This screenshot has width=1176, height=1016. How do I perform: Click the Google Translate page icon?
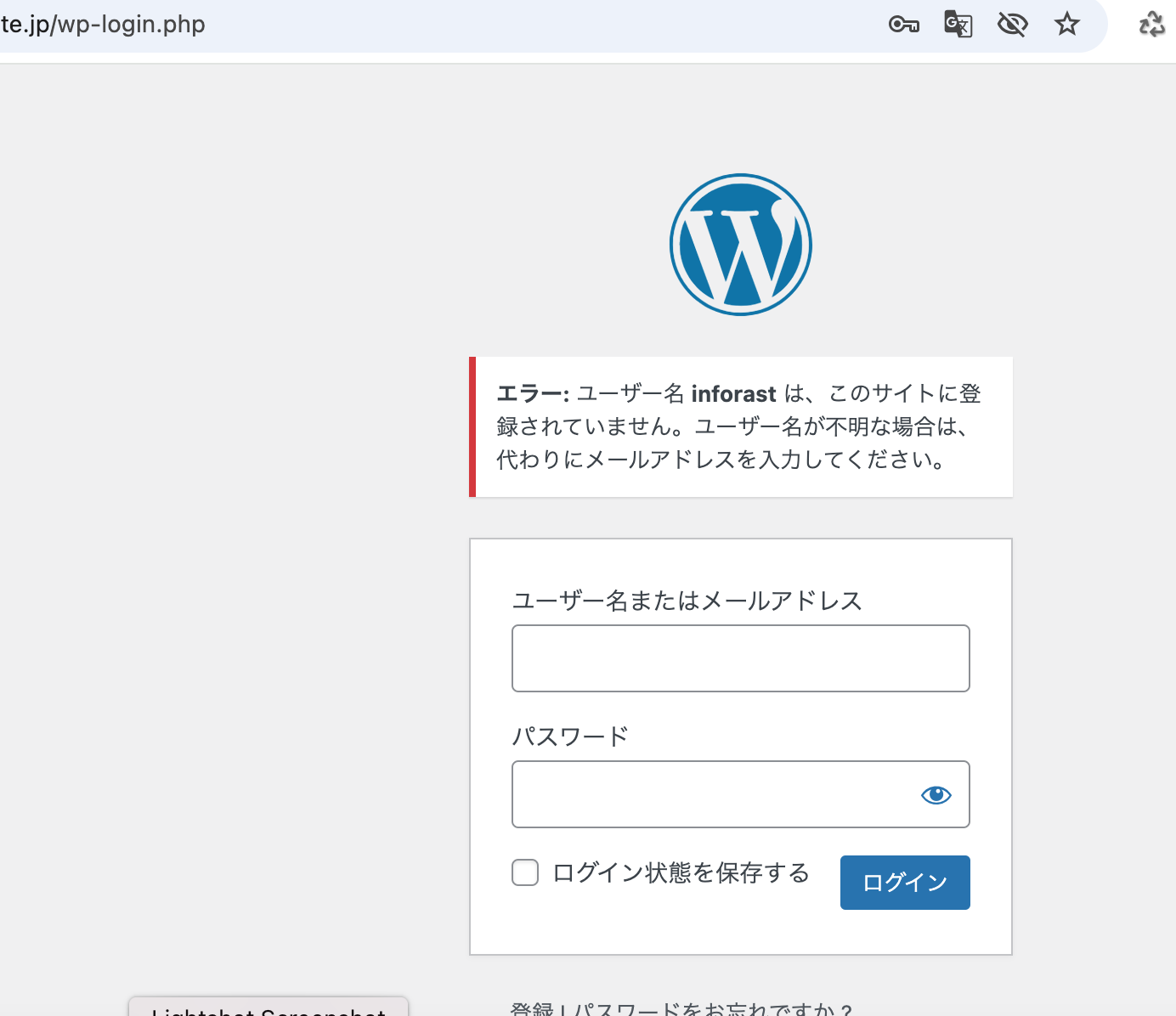pos(958,24)
